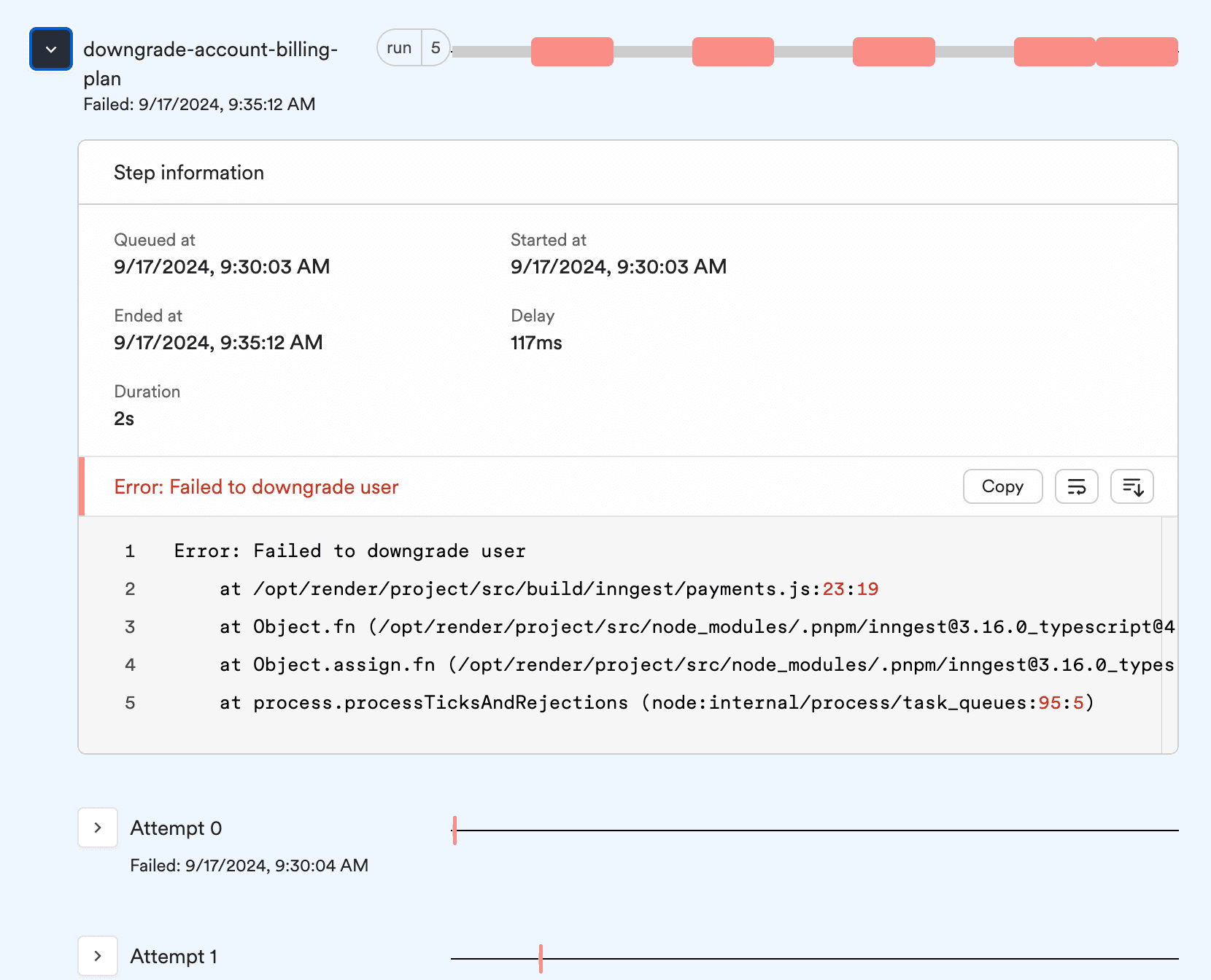Screen dimensions: 1211x980
Task: Click the payments.js:23:19 trace line
Action: pos(547,588)
